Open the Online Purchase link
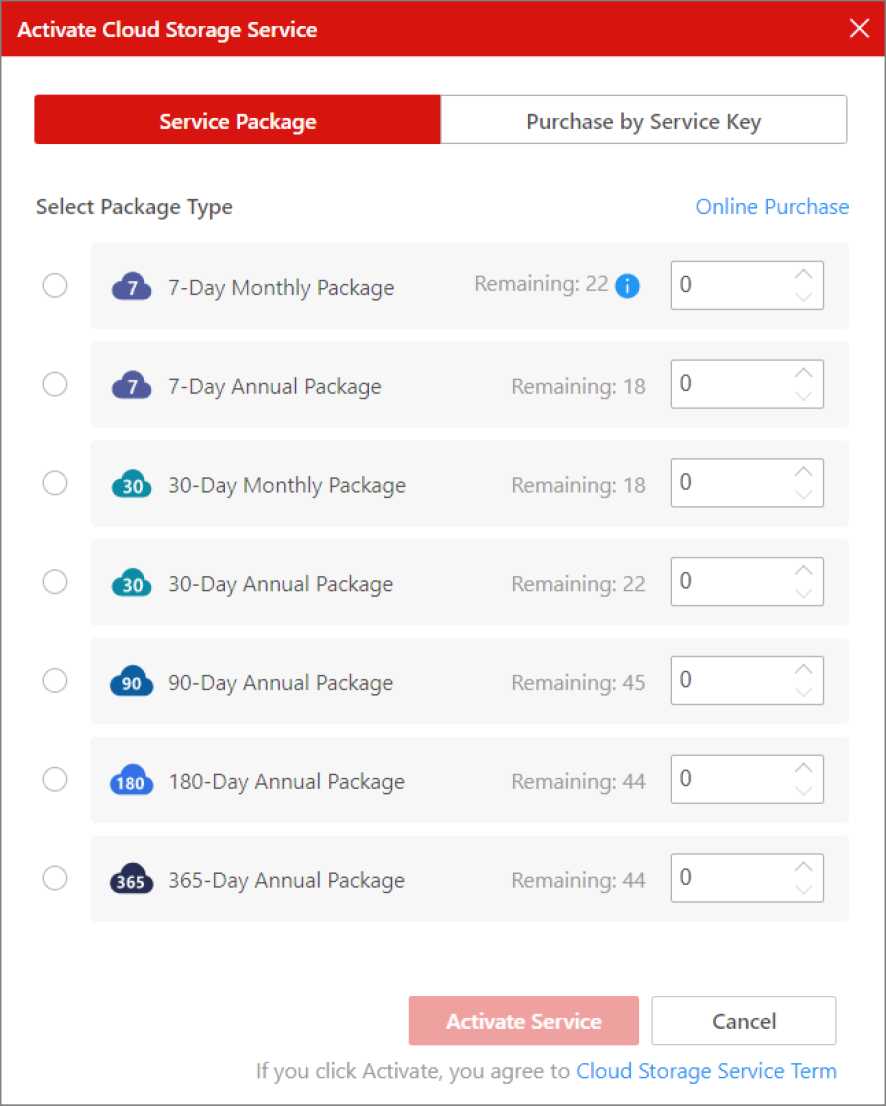This screenshot has width=886, height=1106. pyautogui.click(x=771, y=207)
